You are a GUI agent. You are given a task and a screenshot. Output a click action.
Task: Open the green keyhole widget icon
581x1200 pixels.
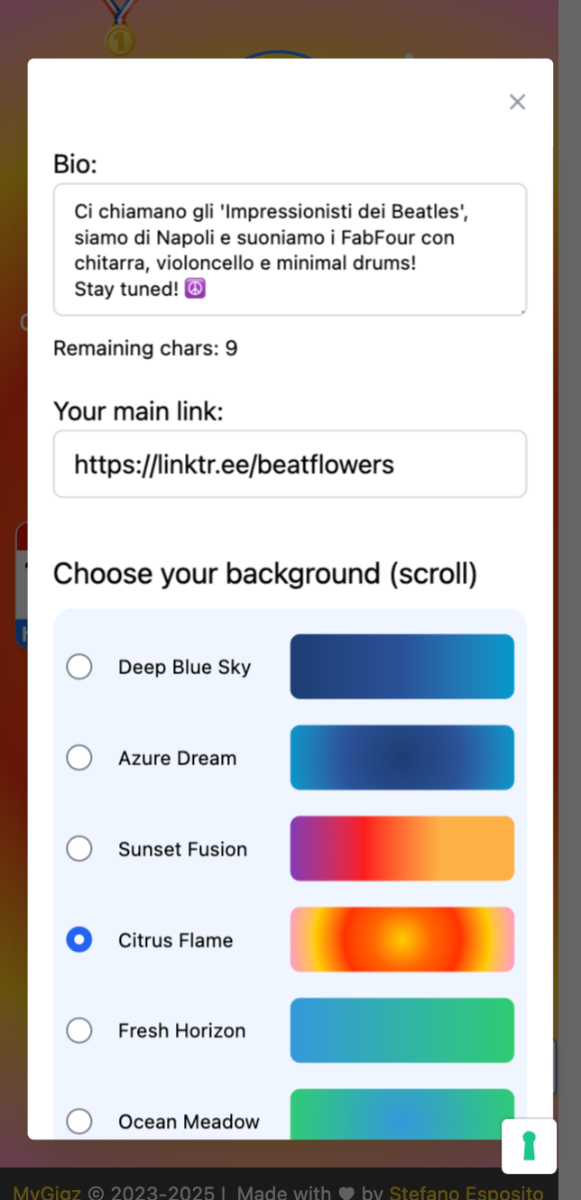coord(529,1146)
